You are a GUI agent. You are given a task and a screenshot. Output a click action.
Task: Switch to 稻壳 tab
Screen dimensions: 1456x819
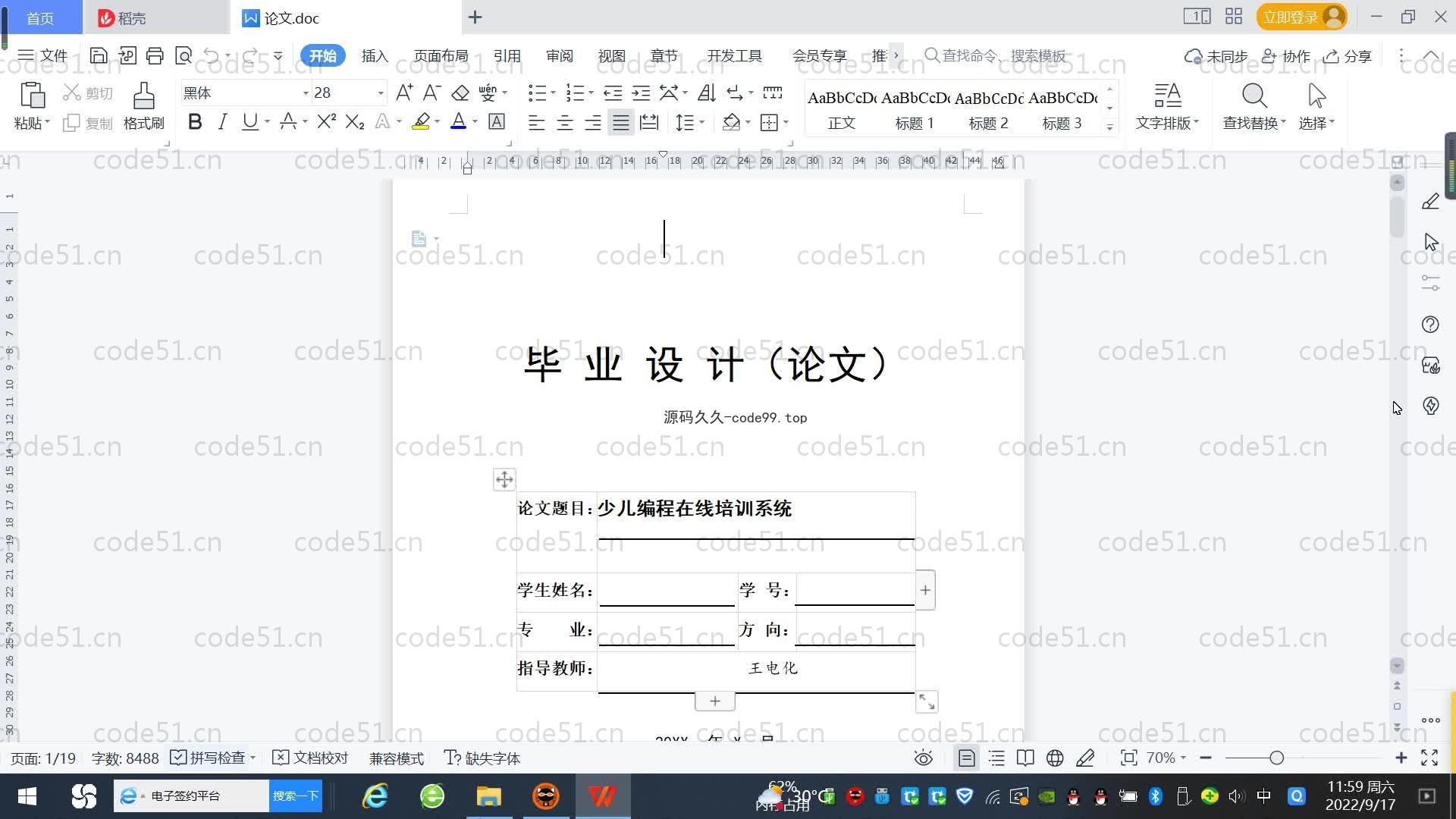(x=155, y=17)
